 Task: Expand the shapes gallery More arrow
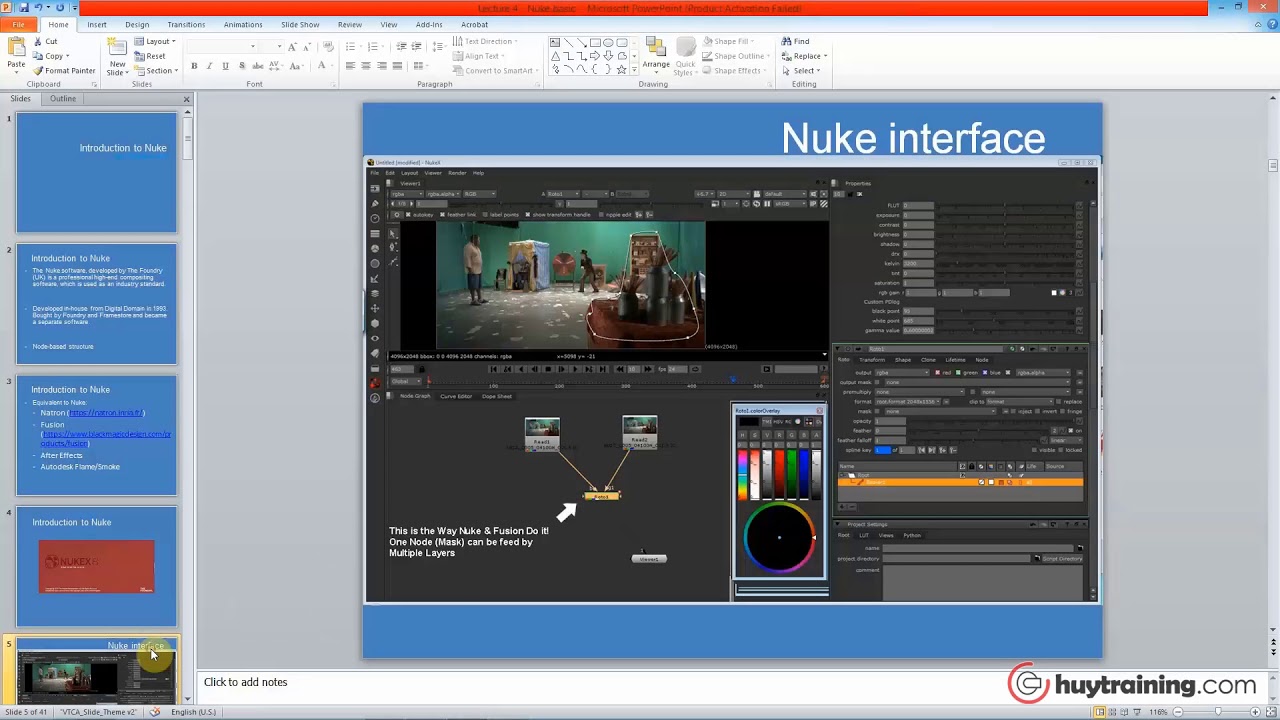(633, 71)
